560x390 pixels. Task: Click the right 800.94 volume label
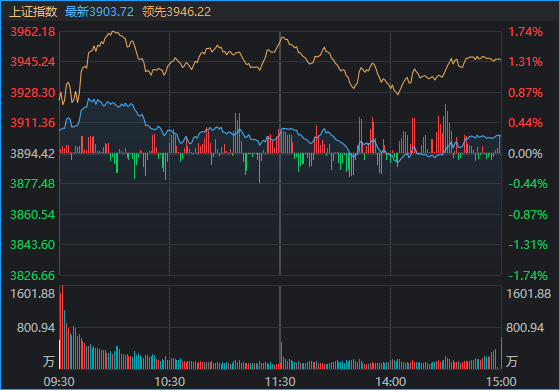click(525, 328)
